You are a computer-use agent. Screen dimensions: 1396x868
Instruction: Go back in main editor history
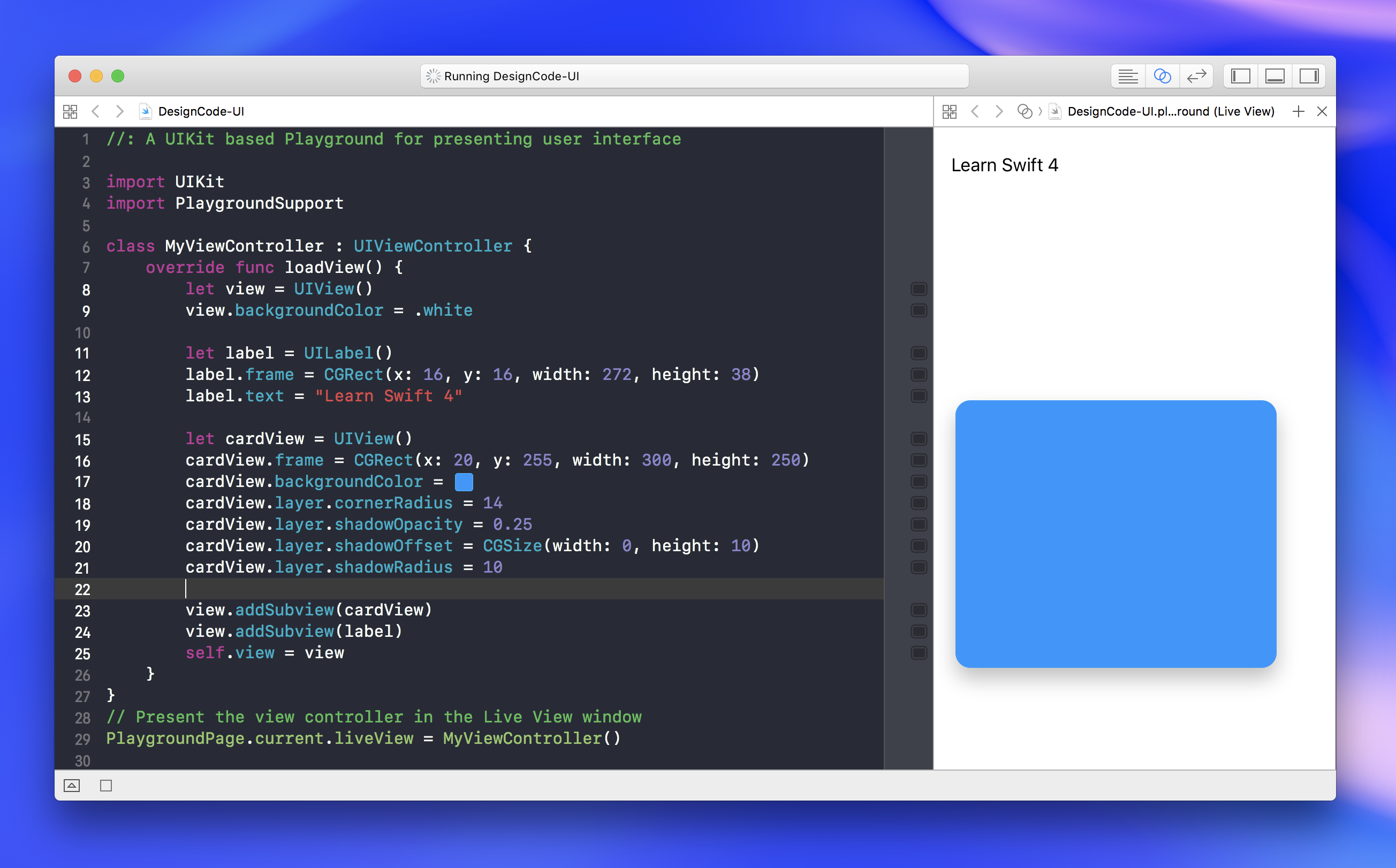click(96, 111)
